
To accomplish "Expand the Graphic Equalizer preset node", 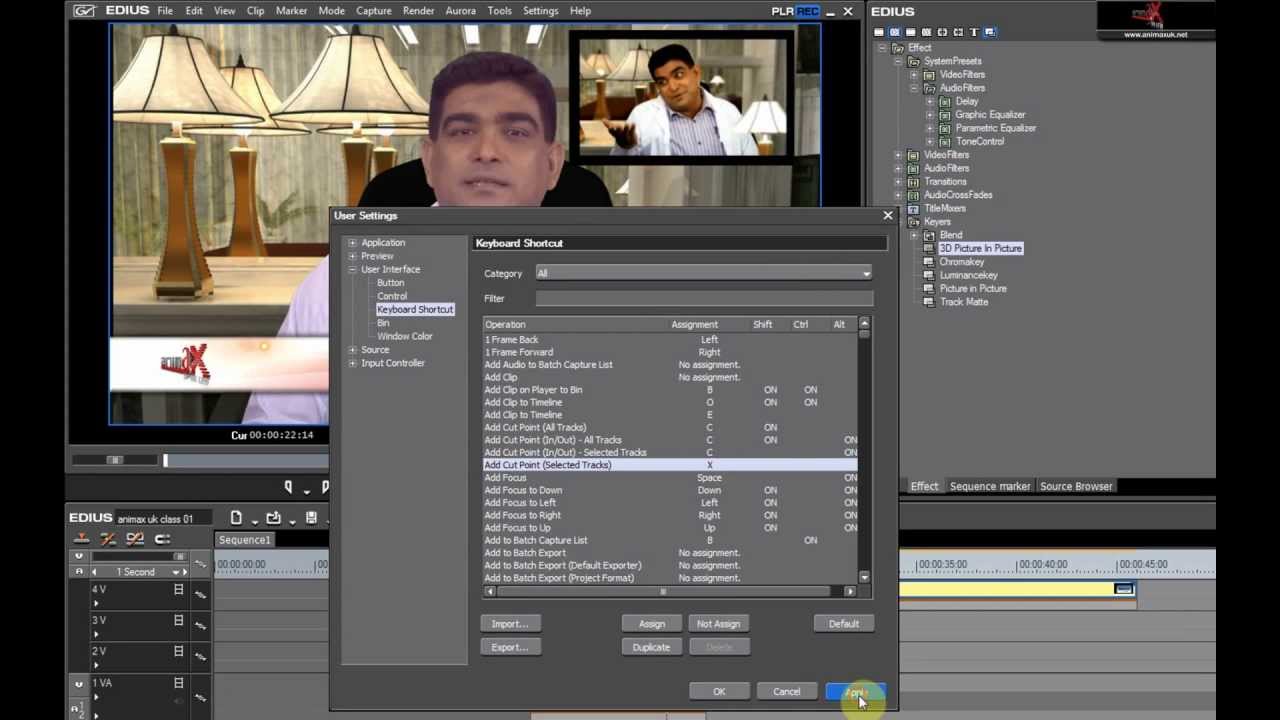I will (x=930, y=115).
